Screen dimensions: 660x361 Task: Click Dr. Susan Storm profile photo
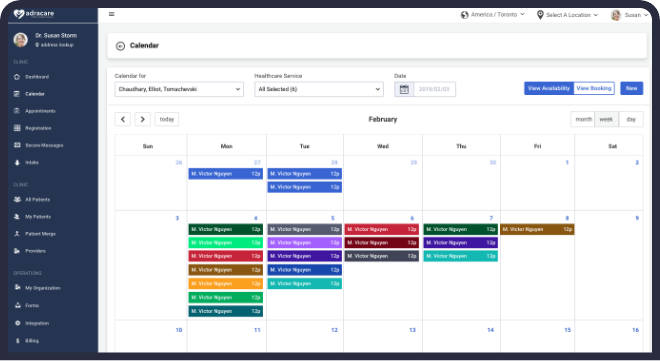pyautogui.click(x=20, y=40)
